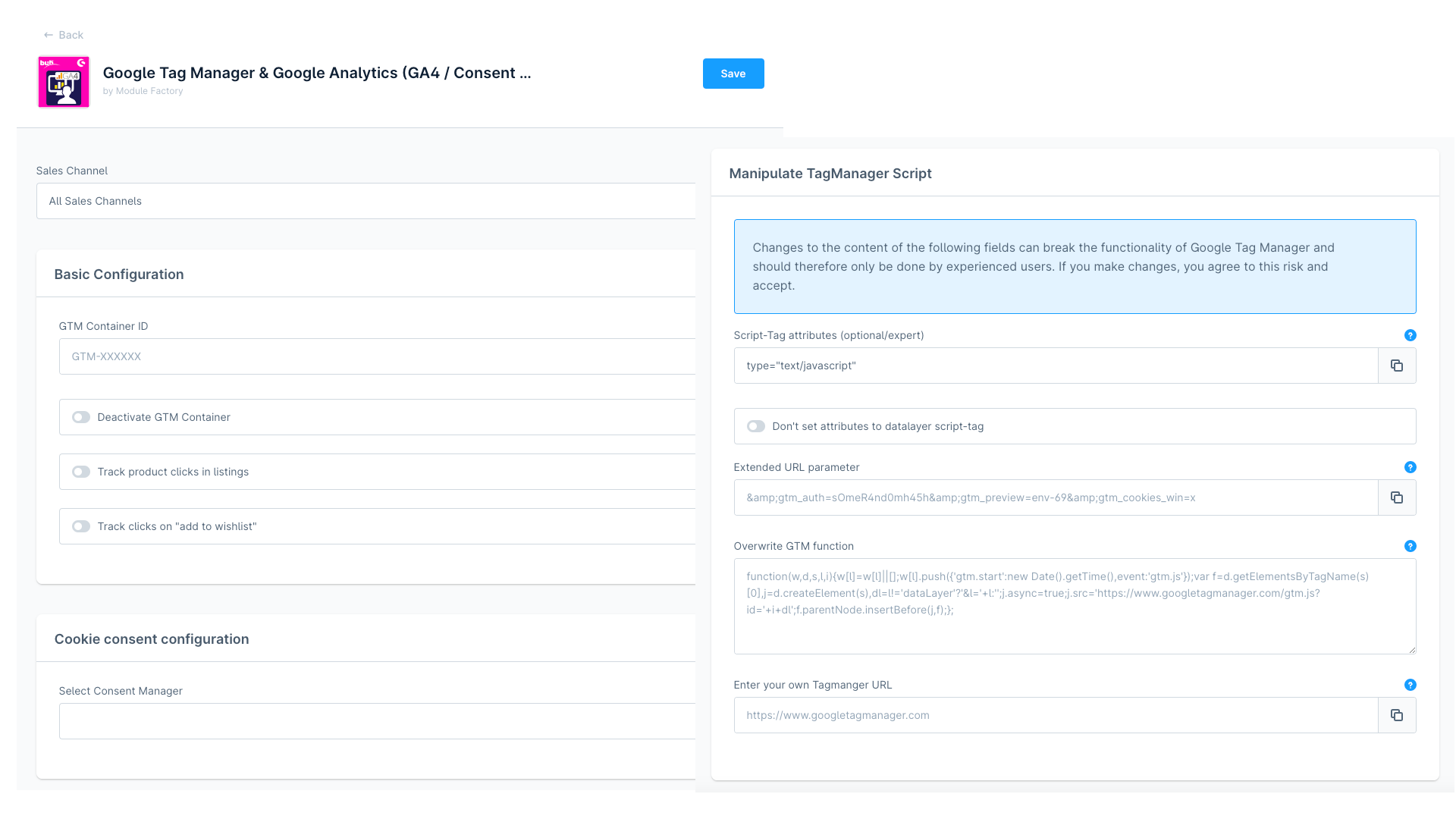This screenshot has height=819, width=1456.
Task: Copy the Extended URL parameter value
Action: [x=1396, y=497]
